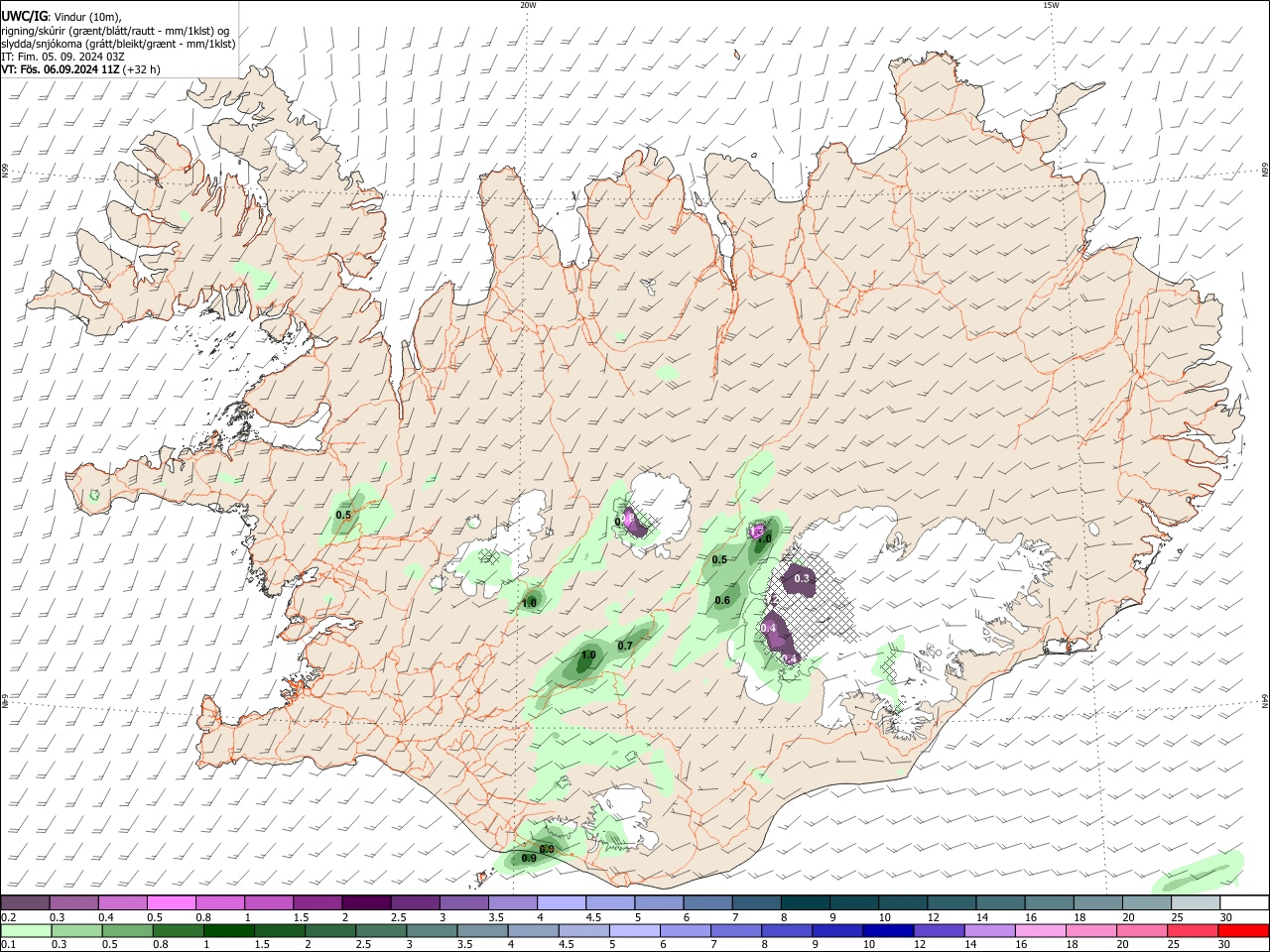Click the '0.1' label in the bottom legend row

pyautogui.click(x=8, y=945)
